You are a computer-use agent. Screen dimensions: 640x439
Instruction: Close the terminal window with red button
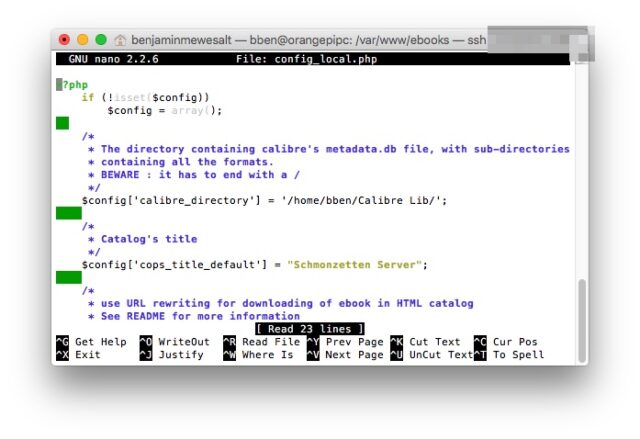65,40
